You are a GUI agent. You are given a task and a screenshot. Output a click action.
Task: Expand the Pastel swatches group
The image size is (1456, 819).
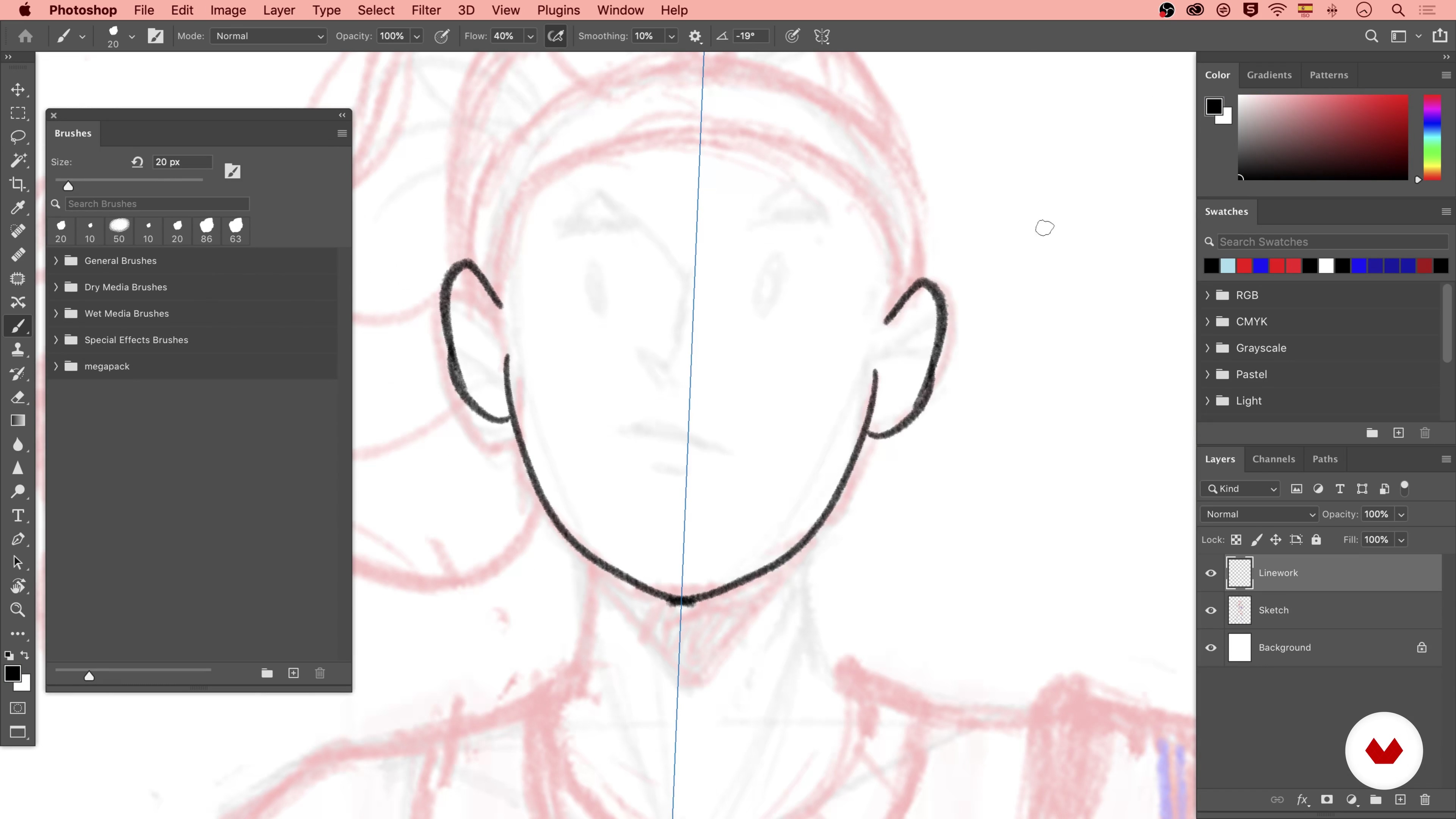point(1207,374)
